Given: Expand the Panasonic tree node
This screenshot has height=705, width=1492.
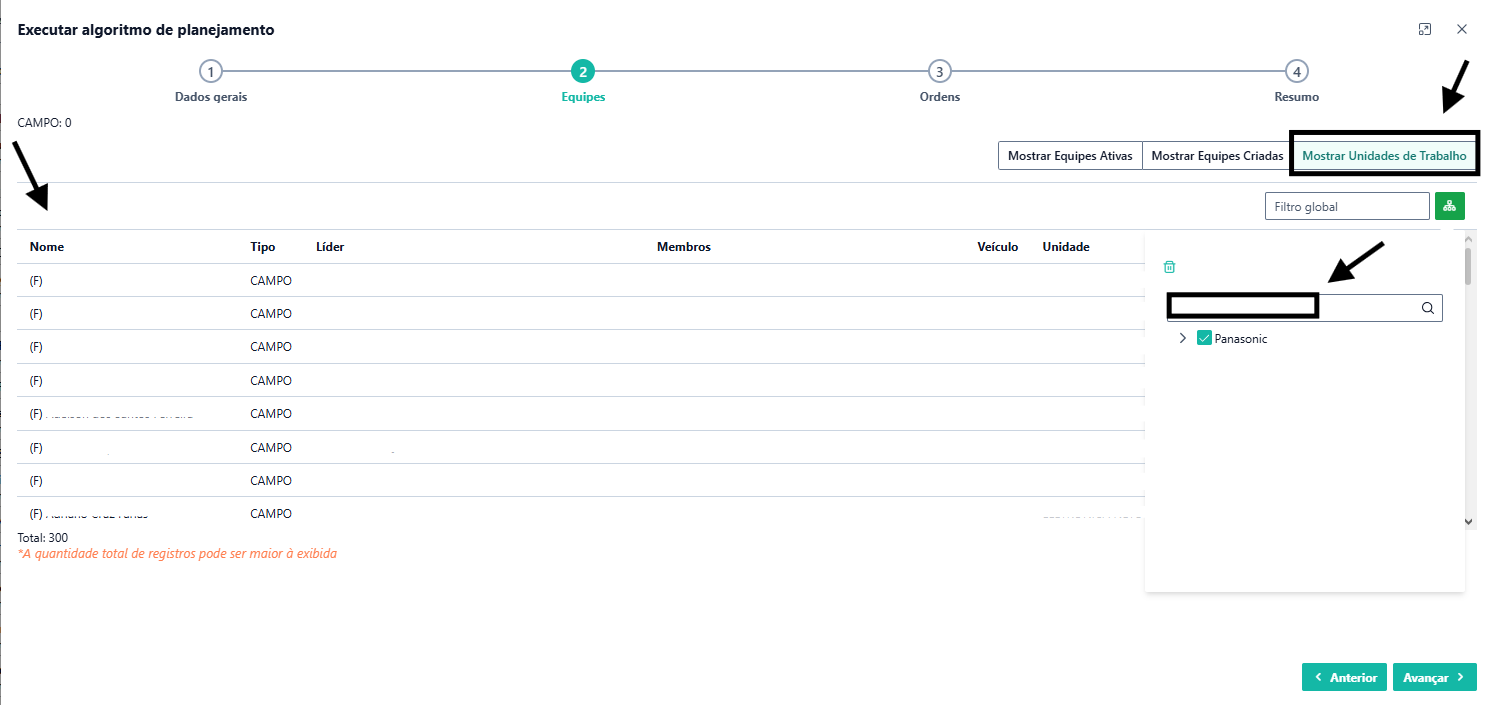Looking at the screenshot, I should coord(1182,339).
